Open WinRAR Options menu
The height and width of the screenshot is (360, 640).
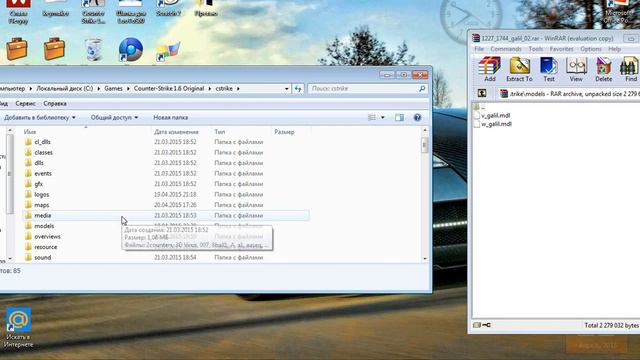pyautogui.click(x=591, y=49)
